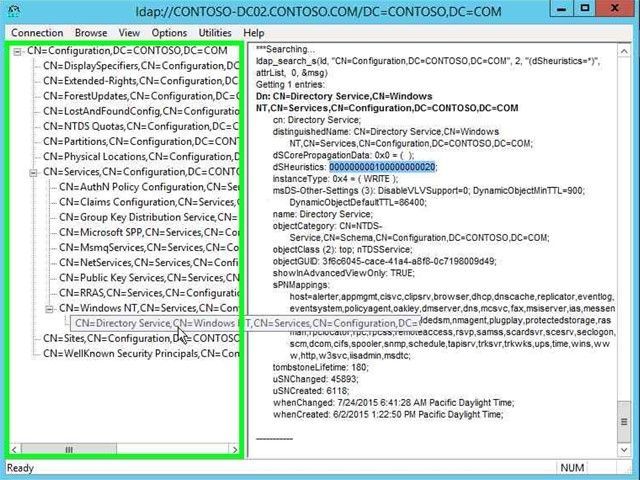The image size is (640, 480).
Task: Open the Connection menu
Action: point(37,33)
